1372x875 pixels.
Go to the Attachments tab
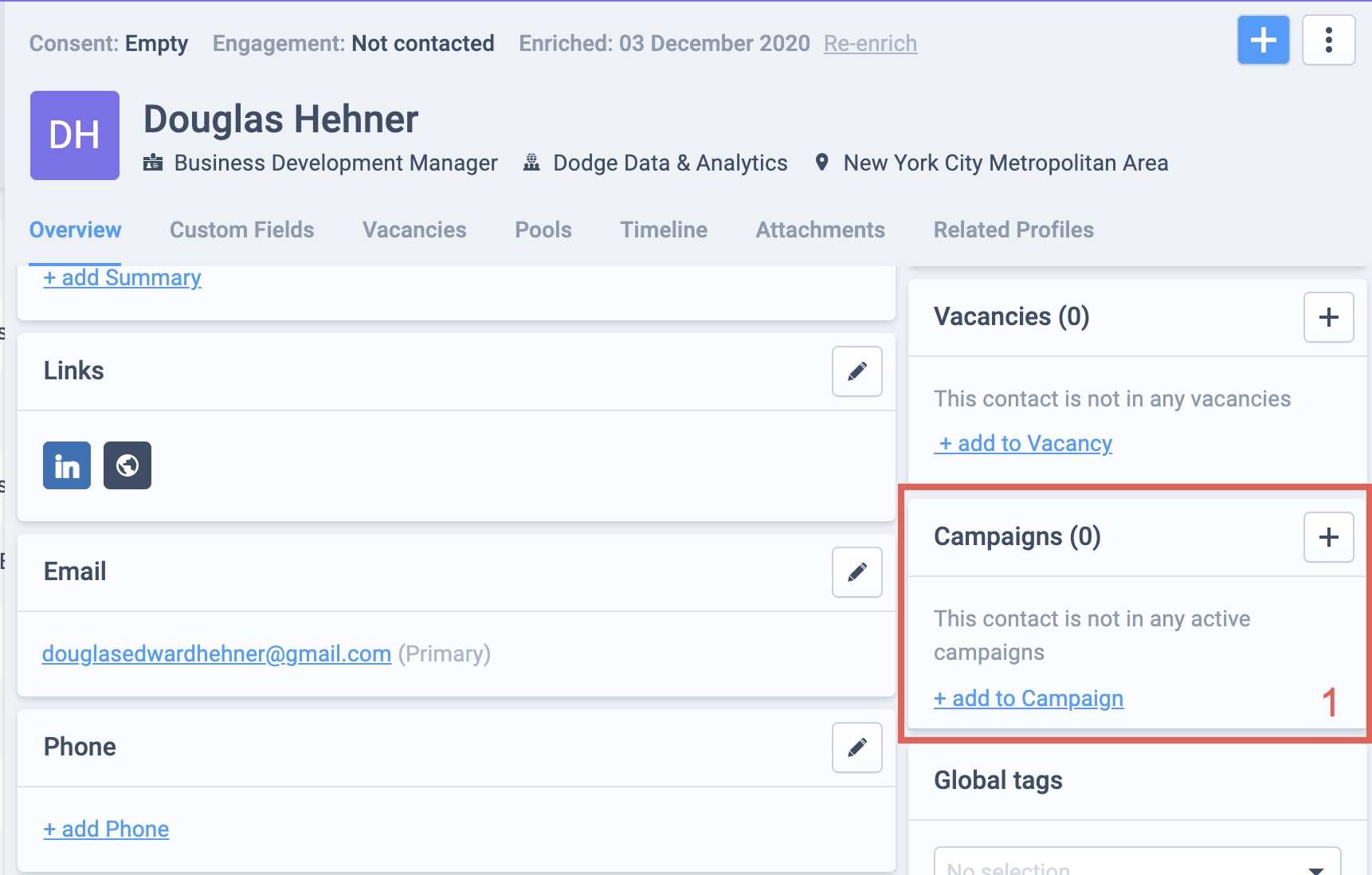click(x=820, y=230)
